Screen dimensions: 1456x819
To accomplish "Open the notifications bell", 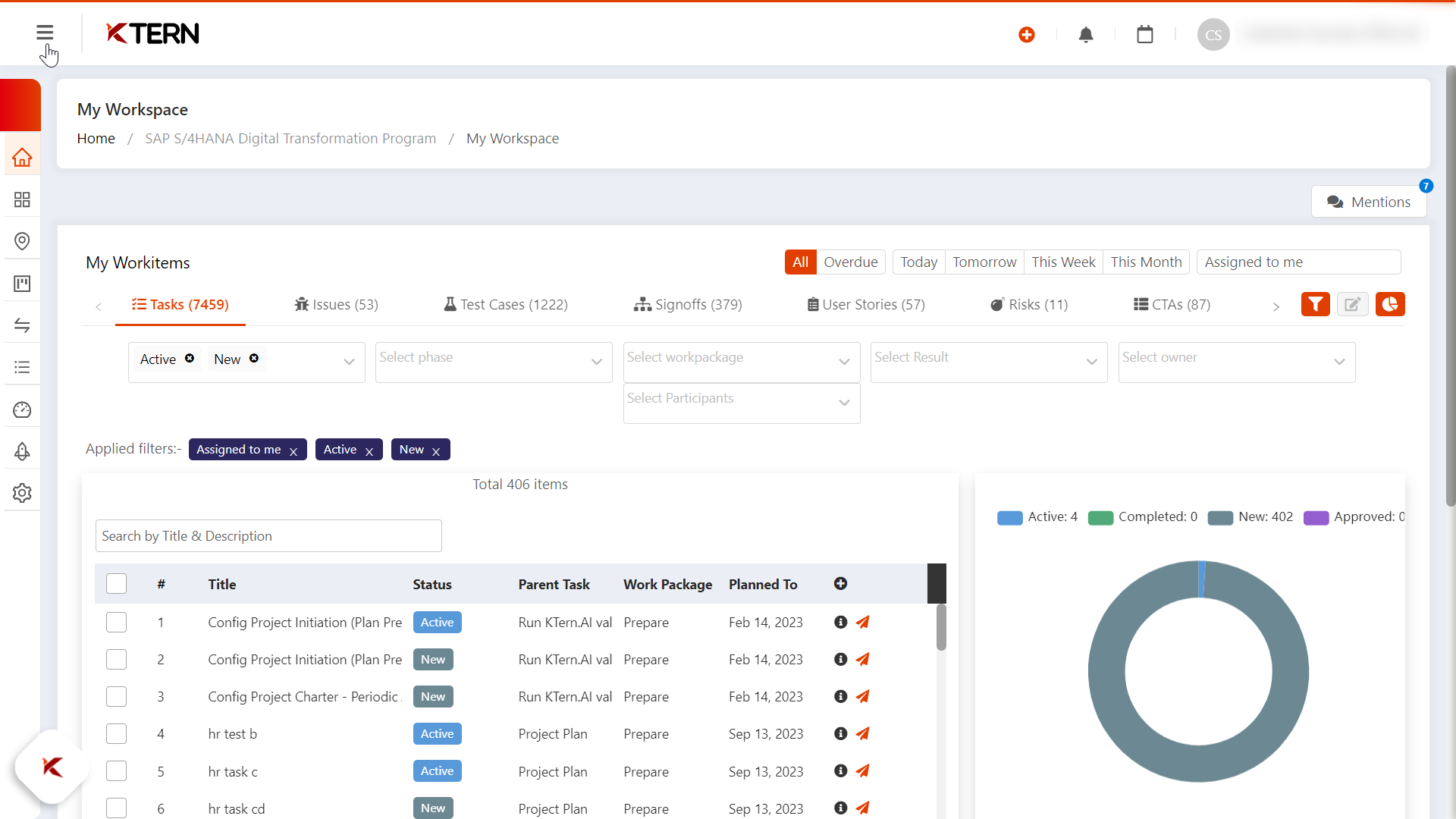I will tap(1086, 35).
